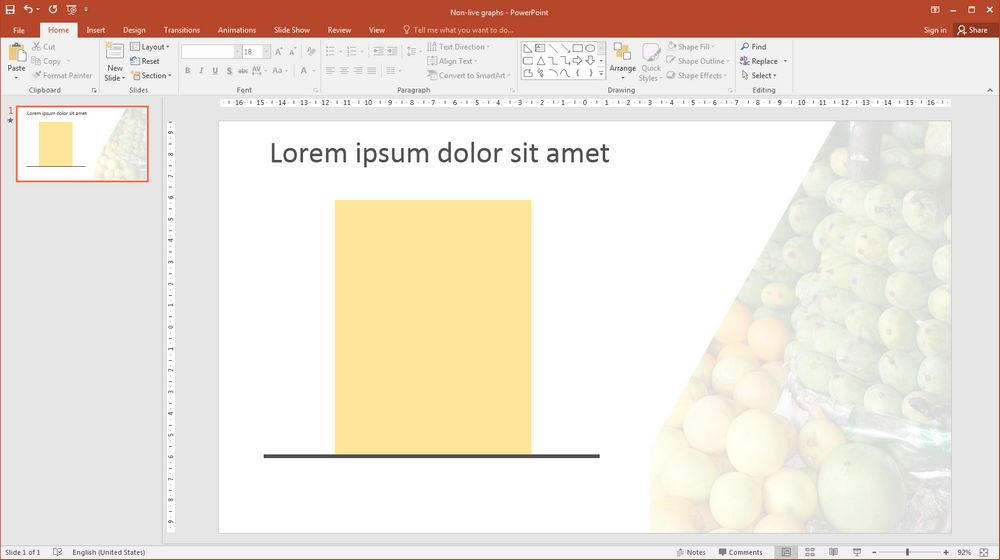The width and height of the screenshot is (1000, 560).
Task: Select slide 1 thumbnail
Action: 82,144
